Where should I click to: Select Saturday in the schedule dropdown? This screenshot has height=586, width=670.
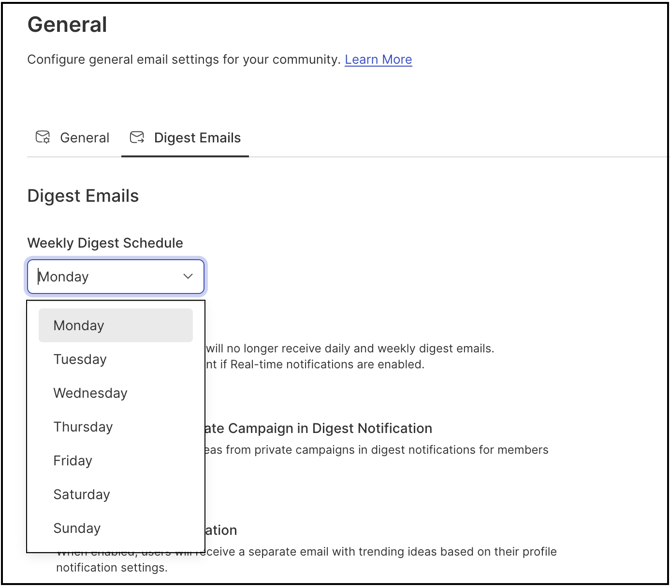[x=82, y=495]
